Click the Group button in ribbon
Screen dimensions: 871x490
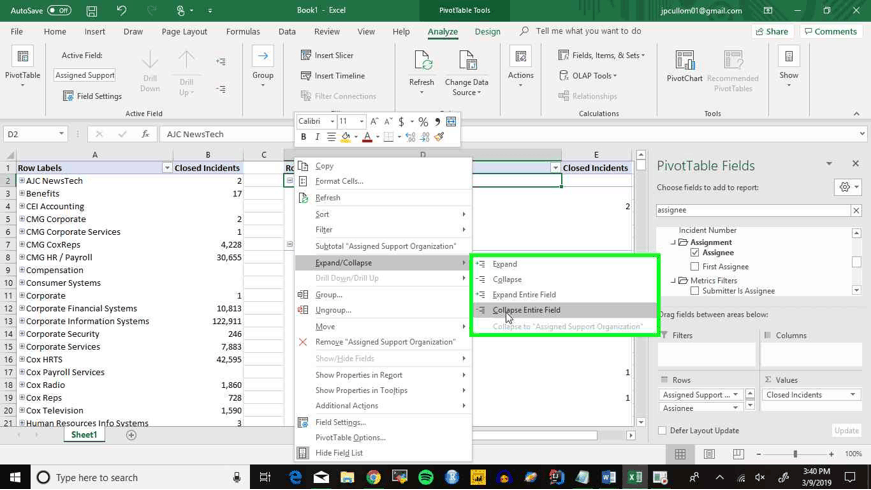pyautogui.click(x=263, y=68)
